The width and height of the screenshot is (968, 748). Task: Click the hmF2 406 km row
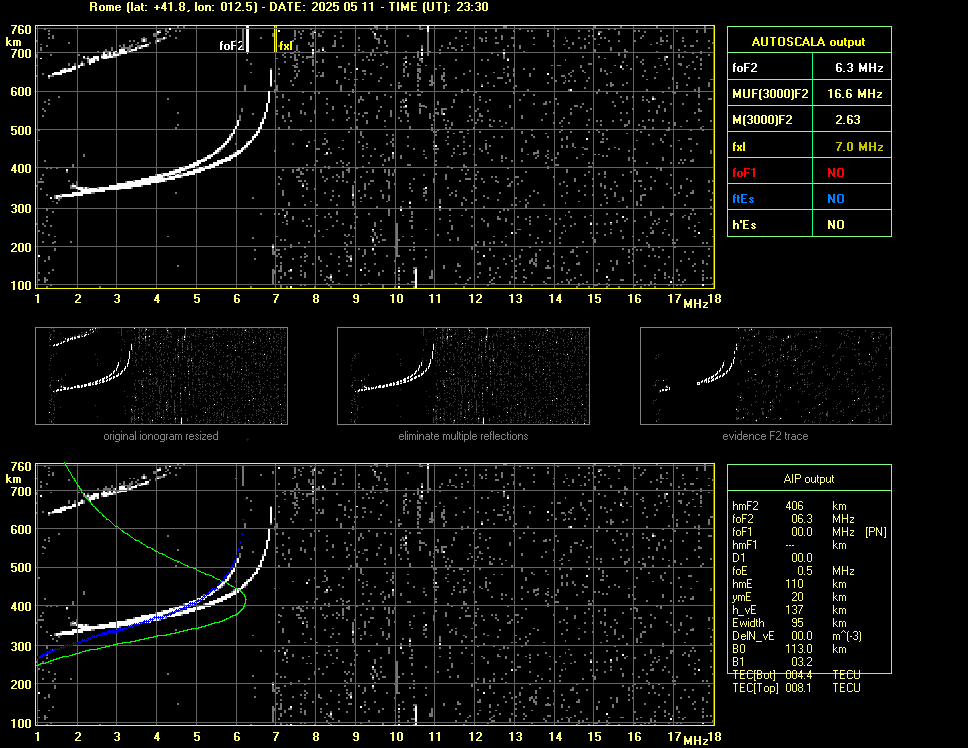click(x=788, y=506)
